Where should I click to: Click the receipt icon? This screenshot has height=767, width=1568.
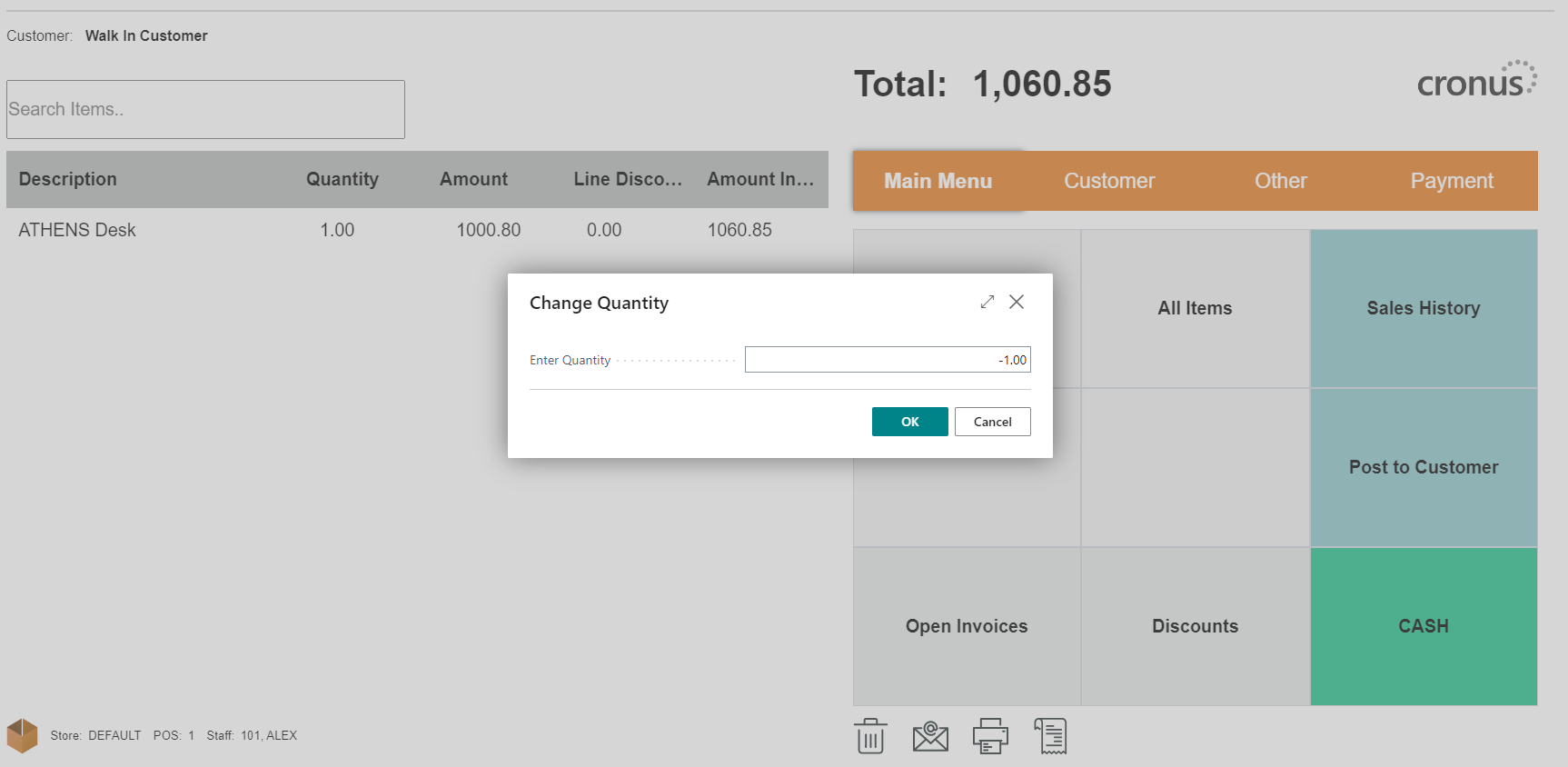(x=1050, y=736)
